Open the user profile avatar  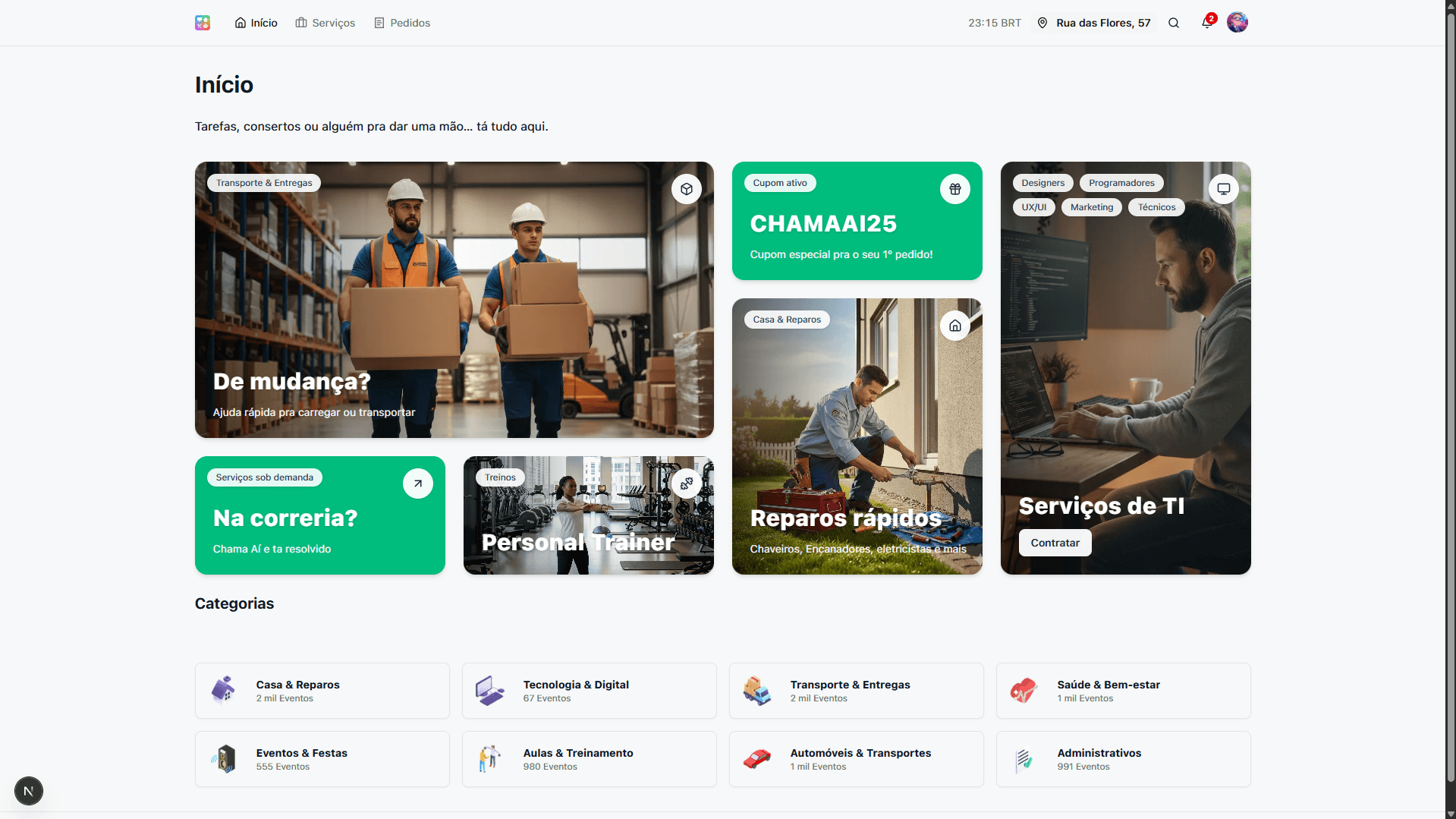click(x=1237, y=23)
